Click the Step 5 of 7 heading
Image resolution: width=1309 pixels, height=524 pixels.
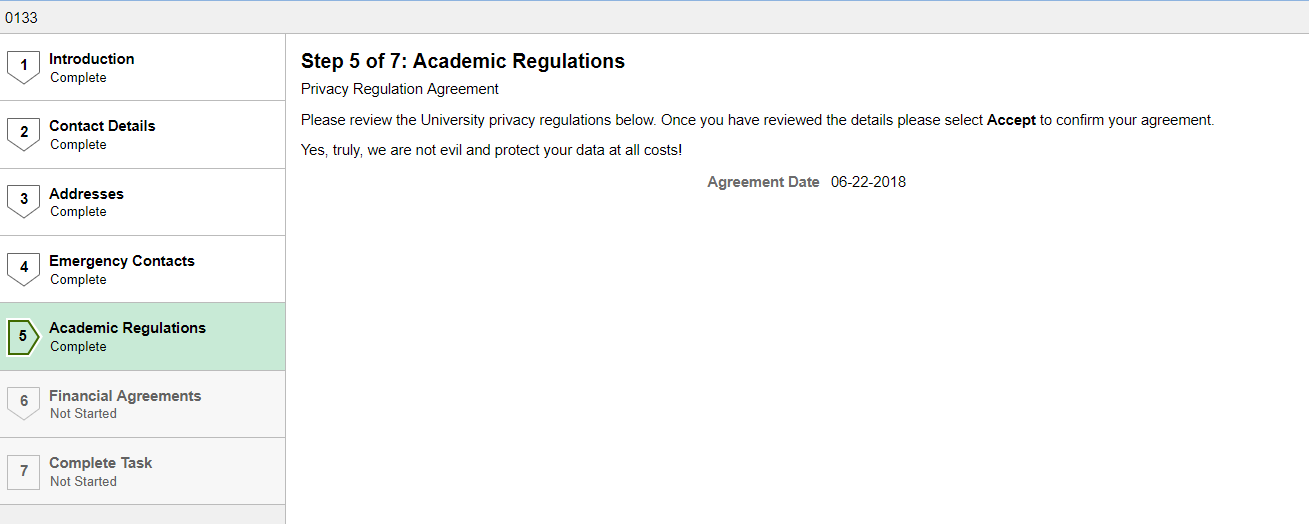point(463,61)
